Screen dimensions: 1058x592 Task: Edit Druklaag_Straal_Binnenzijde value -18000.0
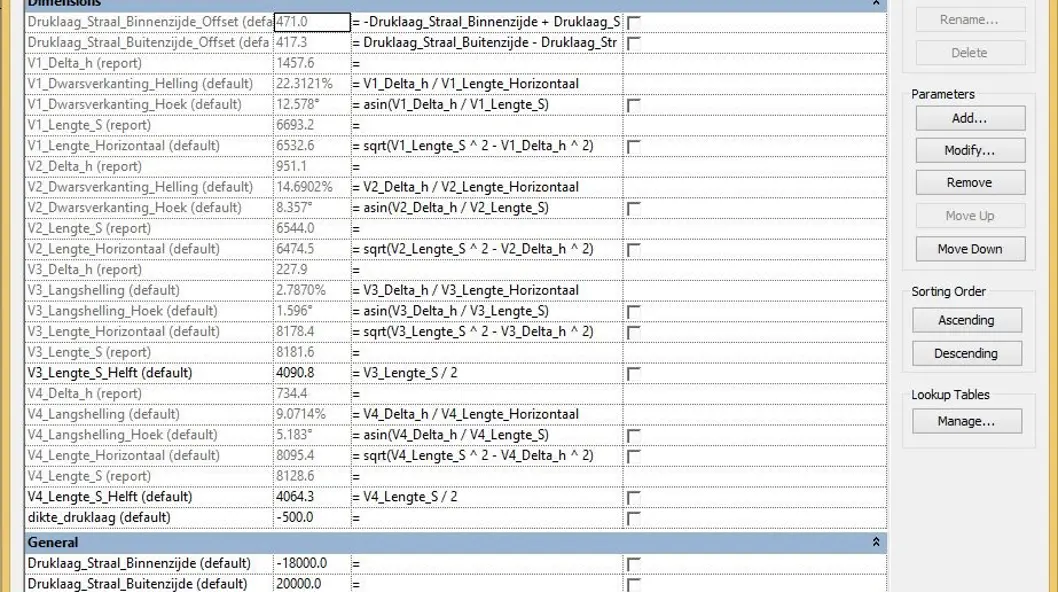(312, 564)
